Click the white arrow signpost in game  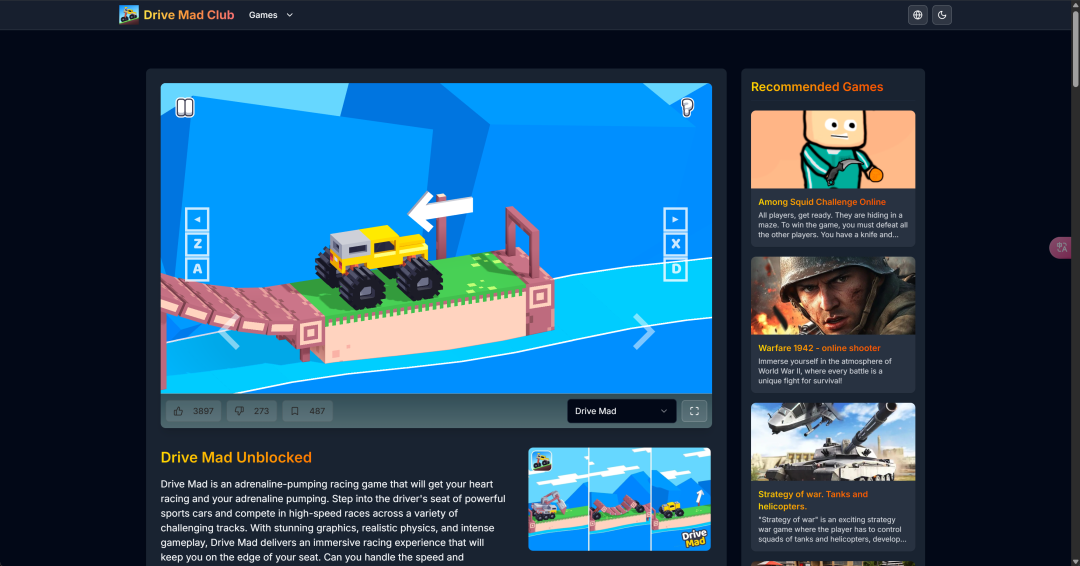click(x=441, y=210)
